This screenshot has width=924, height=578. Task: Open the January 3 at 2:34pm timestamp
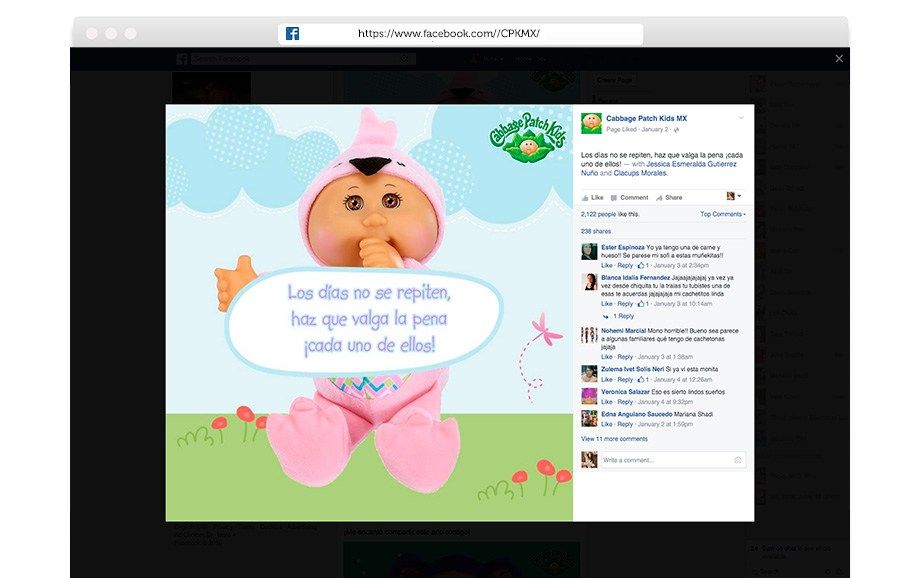[681, 266]
